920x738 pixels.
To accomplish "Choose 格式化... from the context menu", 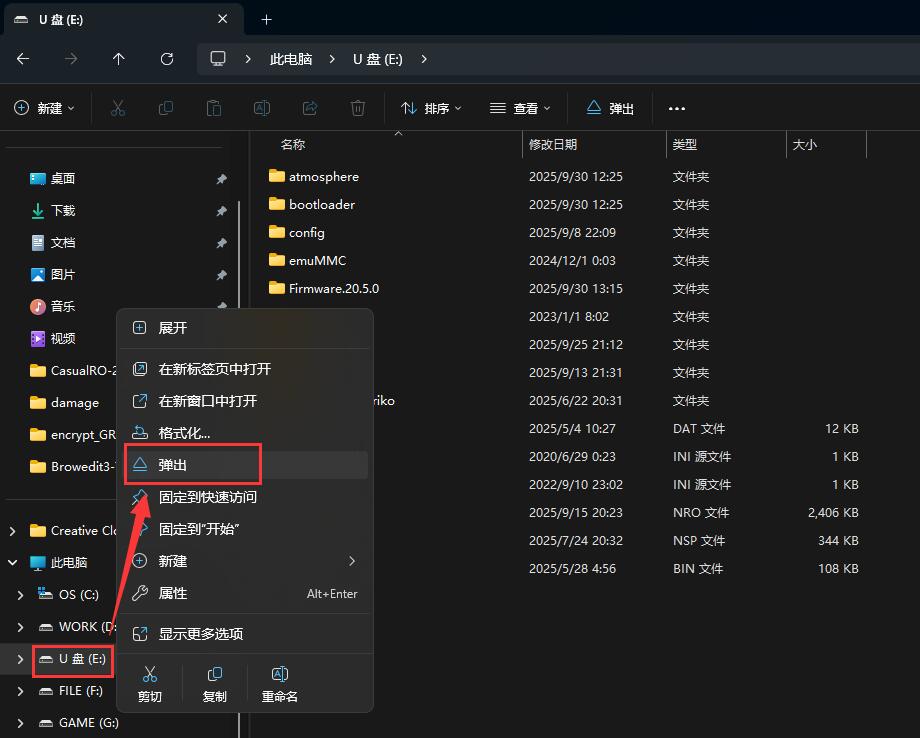I will click(184, 433).
